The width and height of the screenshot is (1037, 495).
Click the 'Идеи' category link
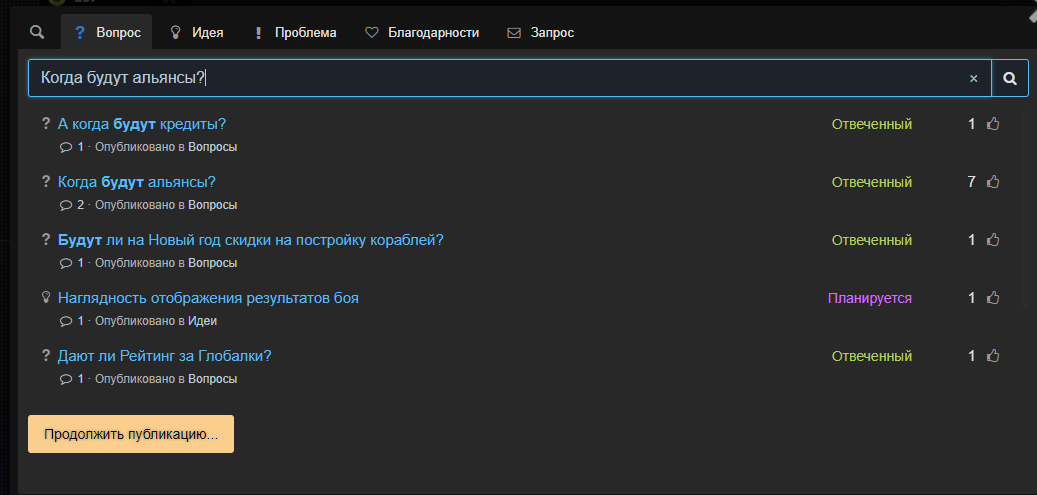(x=203, y=321)
